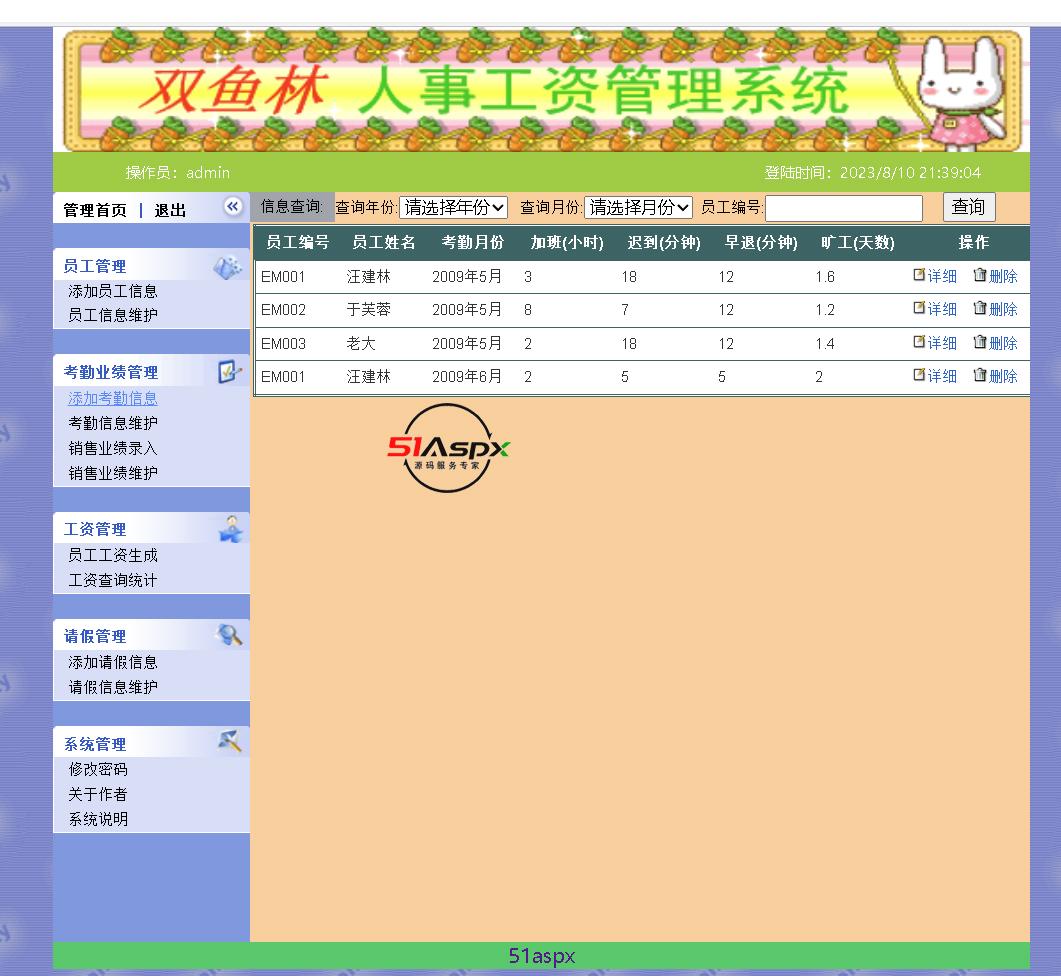The height and width of the screenshot is (976, 1061).
Task: Click 工资管理 section header
Action: coord(95,529)
